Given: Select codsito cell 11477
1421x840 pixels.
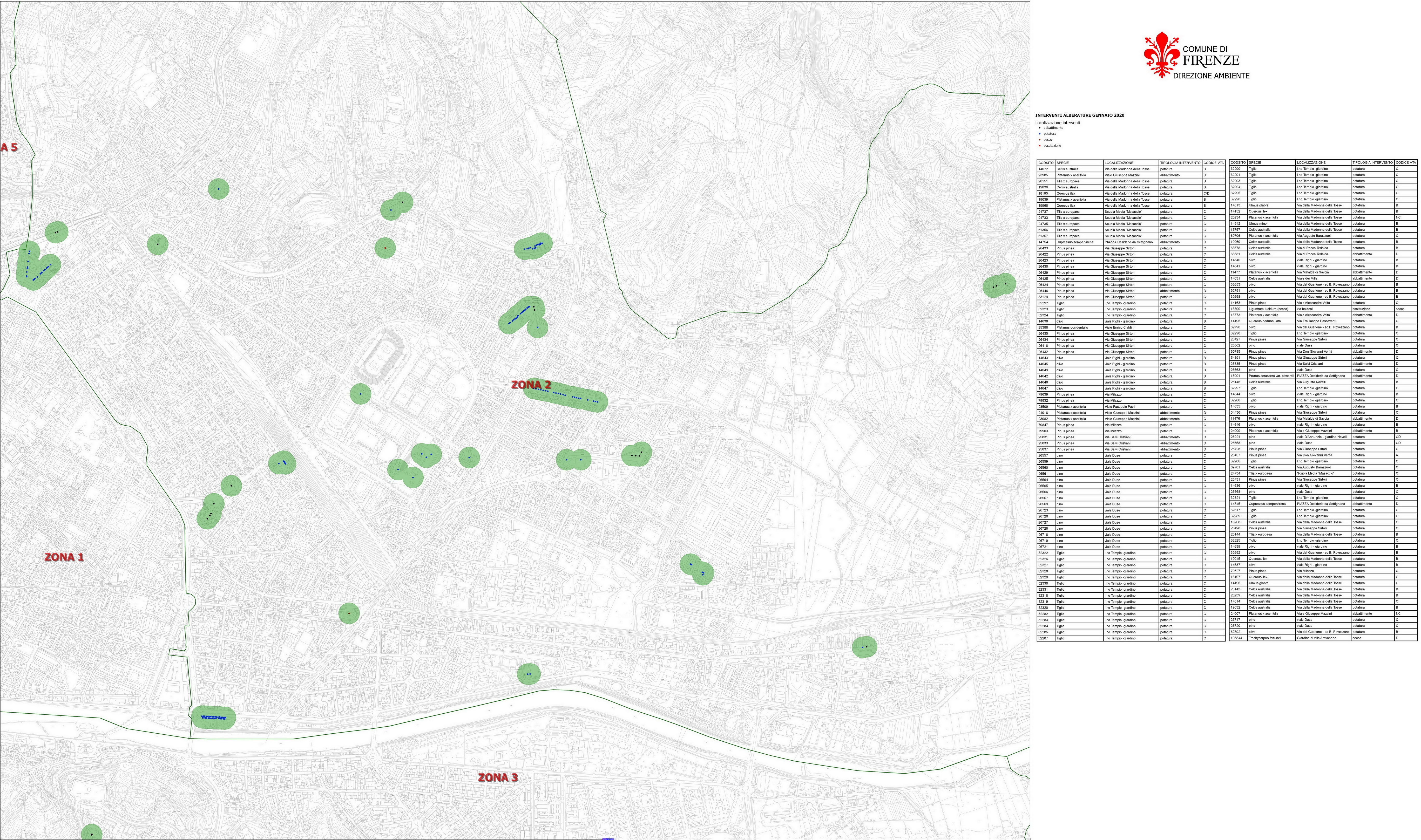Looking at the screenshot, I should (1238, 273).
